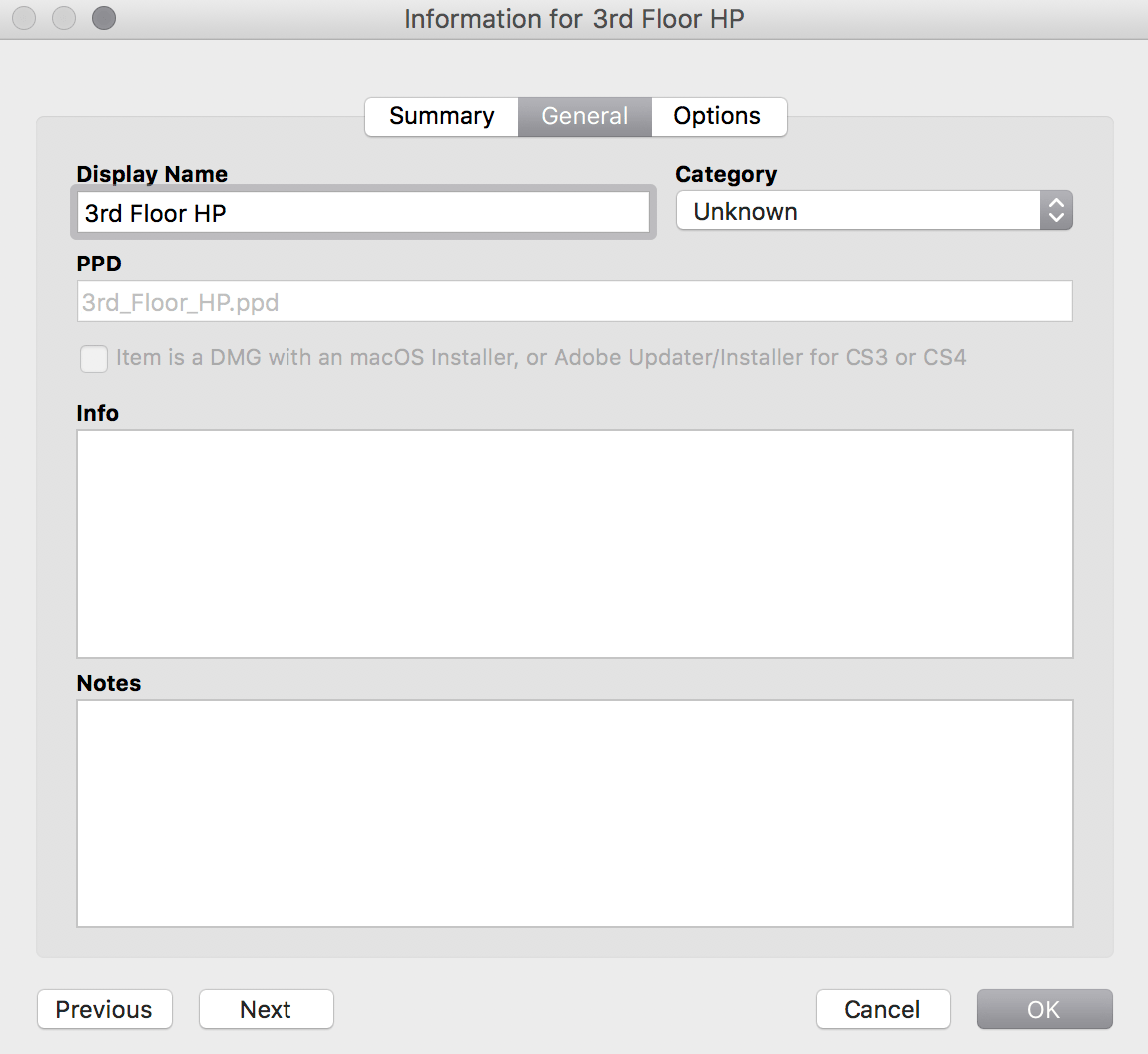
Task: Click the Info label
Action: [98, 413]
